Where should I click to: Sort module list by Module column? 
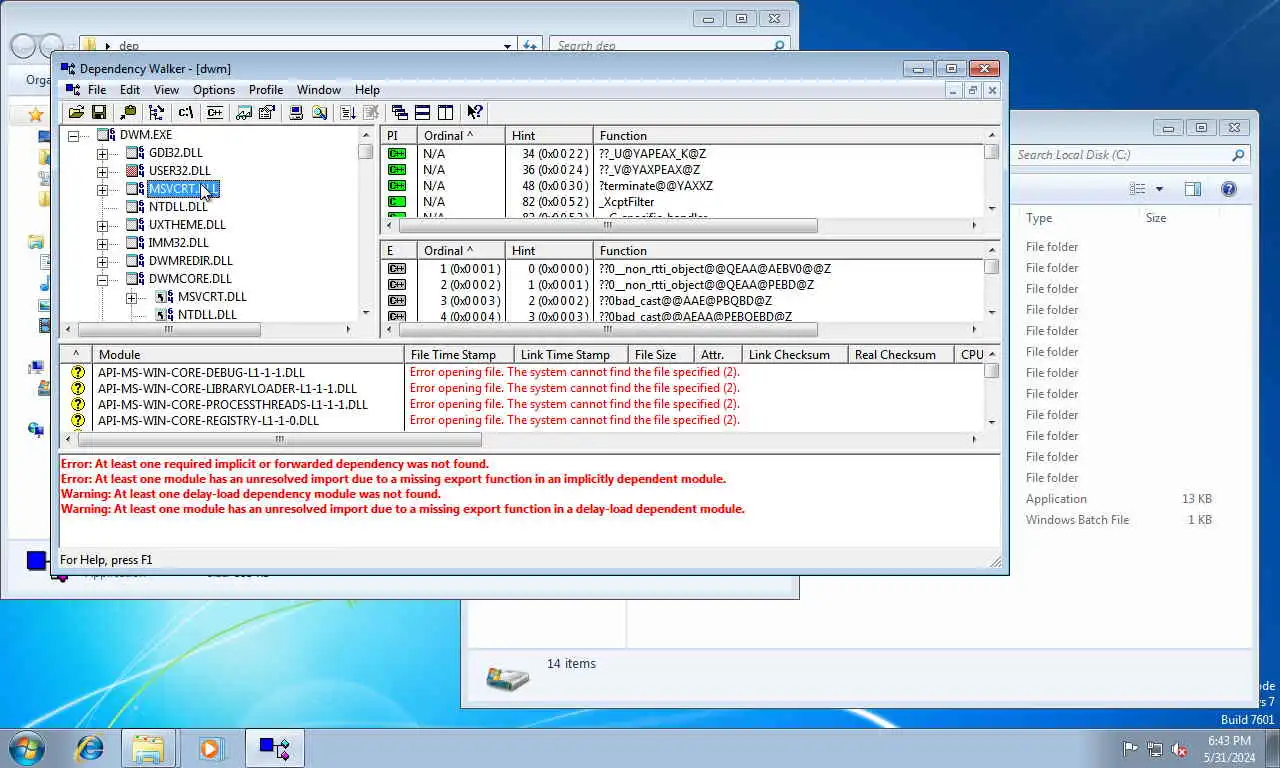(x=249, y=354)
